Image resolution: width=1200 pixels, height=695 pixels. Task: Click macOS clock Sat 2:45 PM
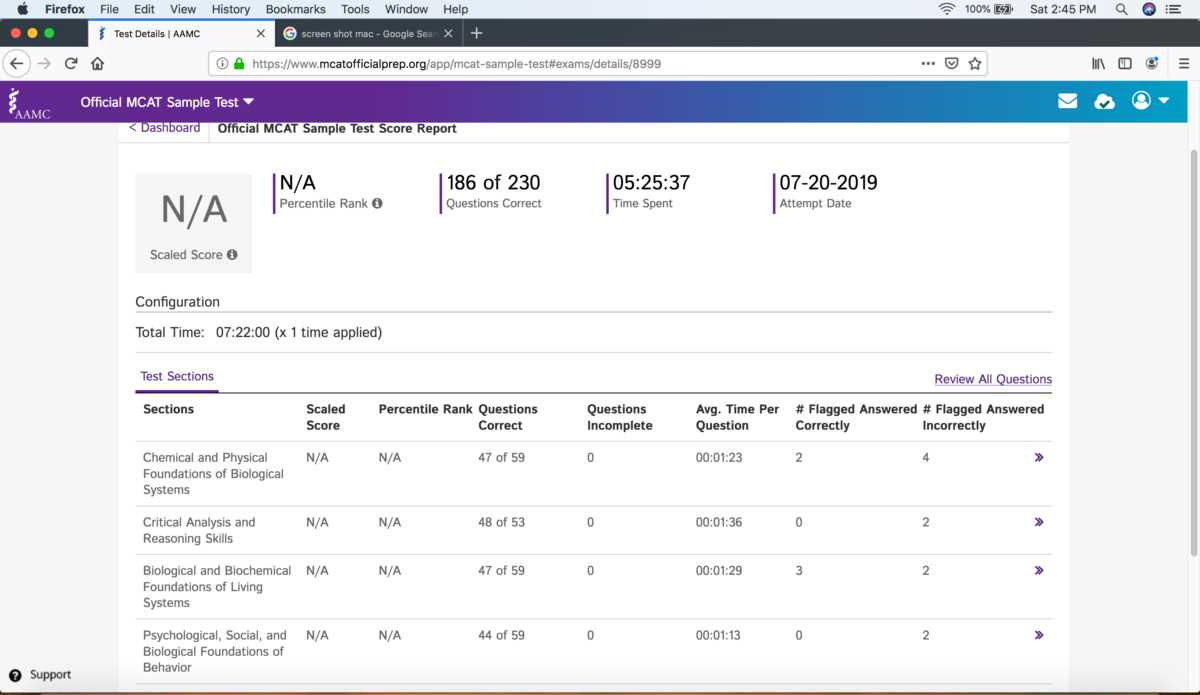point(1063,9)
